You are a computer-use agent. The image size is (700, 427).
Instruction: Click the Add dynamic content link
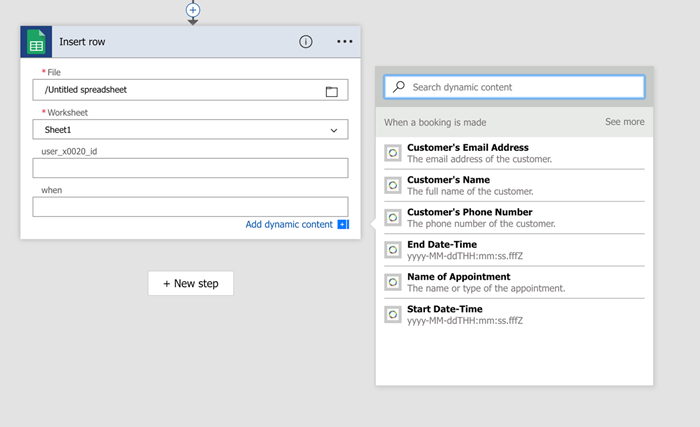[289, 225]
